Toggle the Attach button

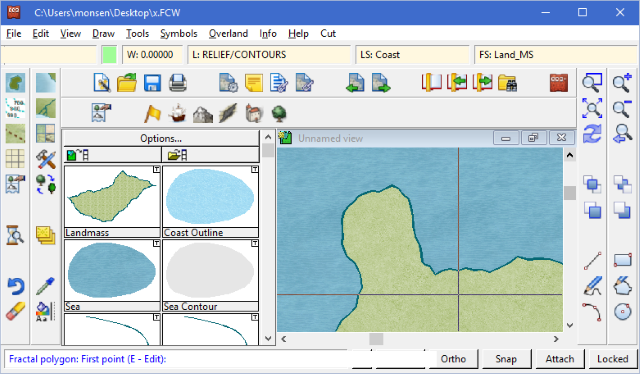pos(560,359)
